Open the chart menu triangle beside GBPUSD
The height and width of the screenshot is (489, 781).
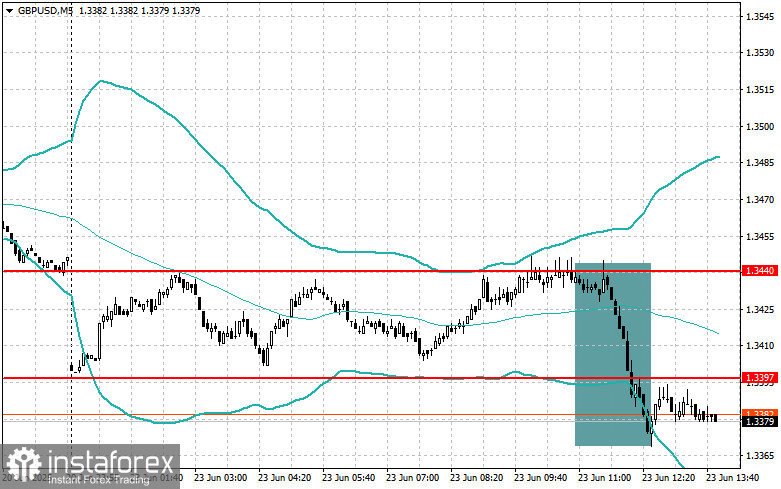[x=9, y=10]
